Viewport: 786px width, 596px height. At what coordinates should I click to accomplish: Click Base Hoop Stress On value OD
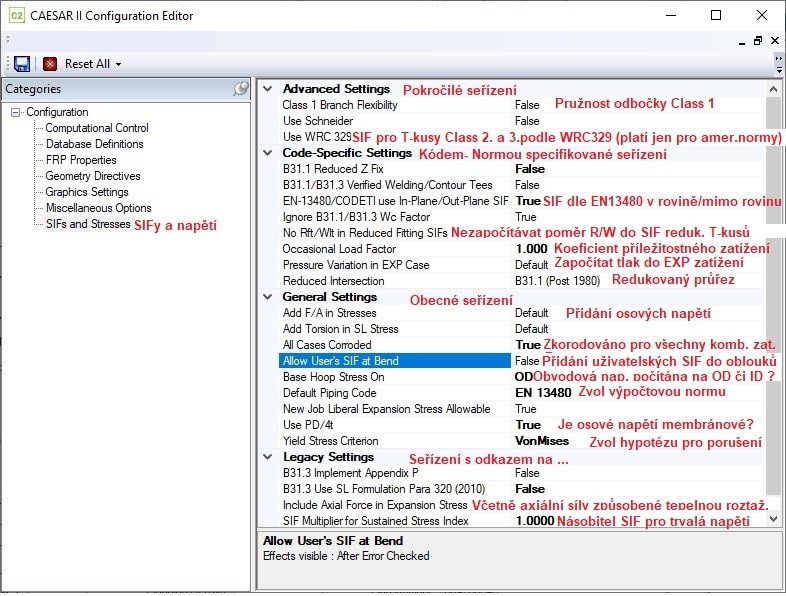(524, 377)
